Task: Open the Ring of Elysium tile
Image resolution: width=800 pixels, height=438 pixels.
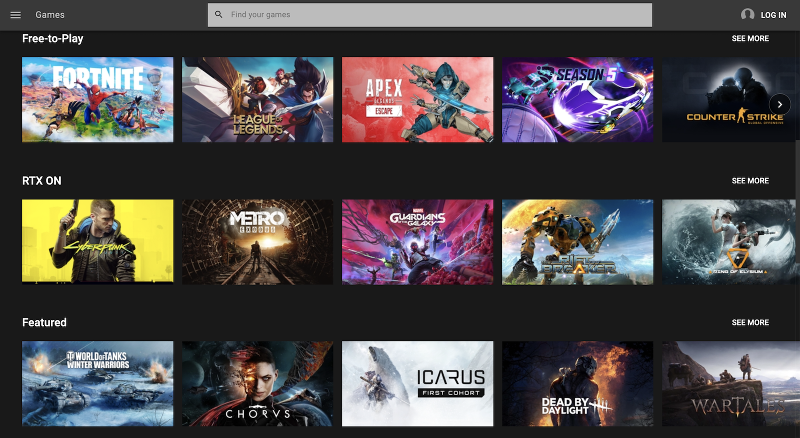Action: pyautogui.click(x=729, y=241)
